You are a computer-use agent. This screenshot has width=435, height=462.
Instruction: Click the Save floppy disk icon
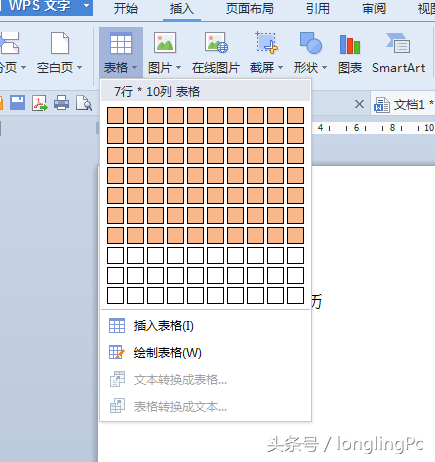coord(17,103)
